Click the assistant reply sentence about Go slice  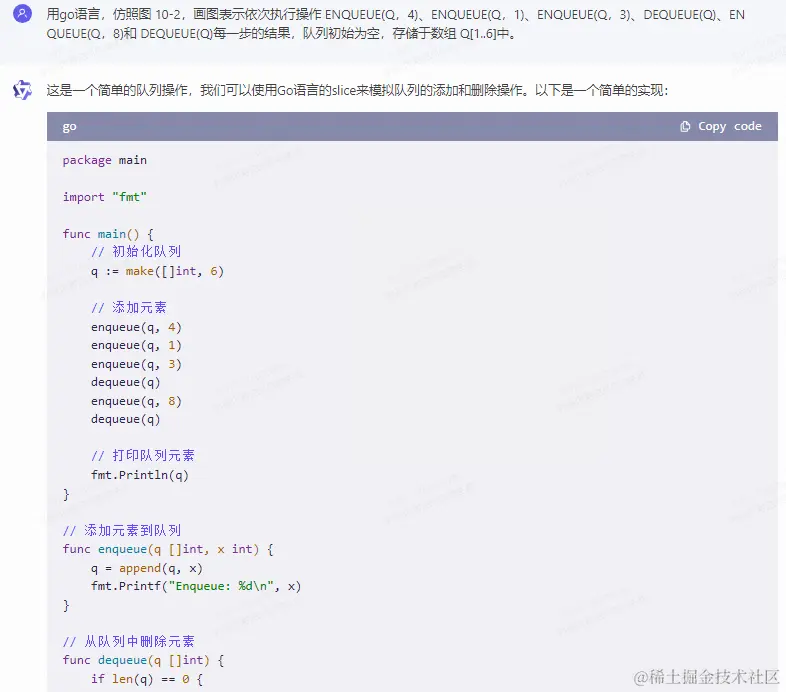pos(357,90)
